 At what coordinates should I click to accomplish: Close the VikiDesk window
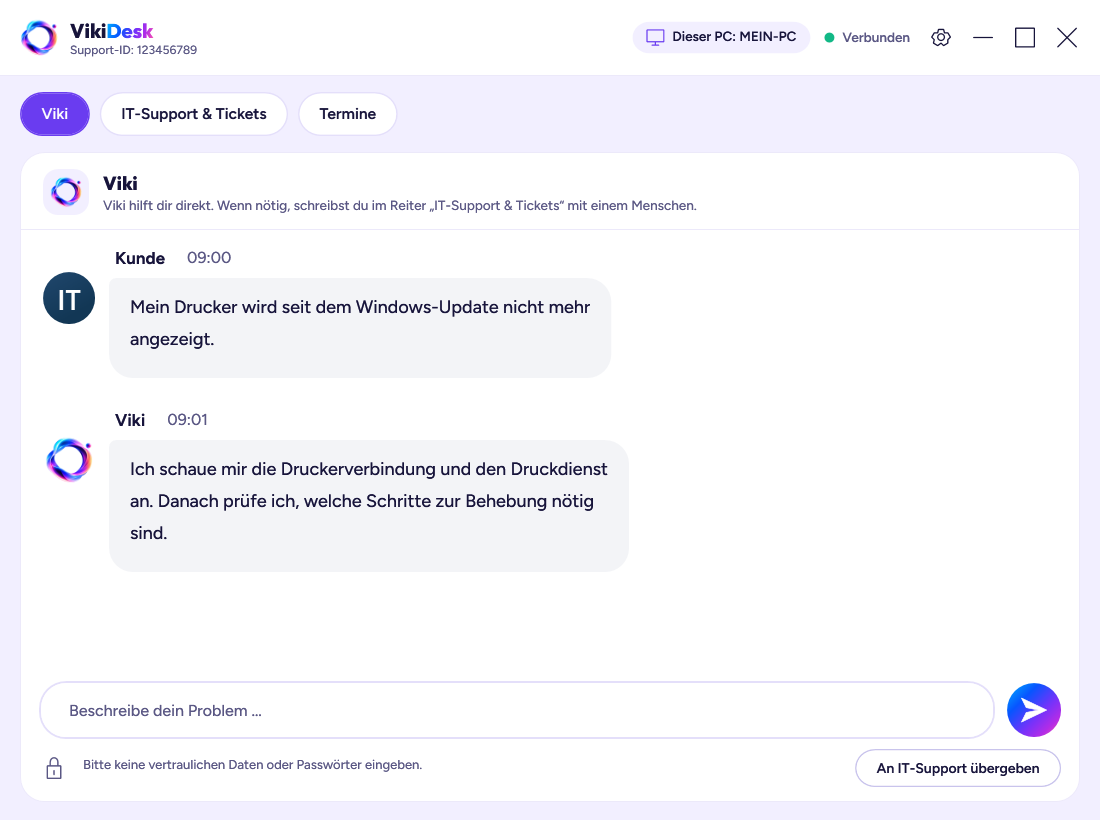pyautogui.click(x=1067, y=37)
